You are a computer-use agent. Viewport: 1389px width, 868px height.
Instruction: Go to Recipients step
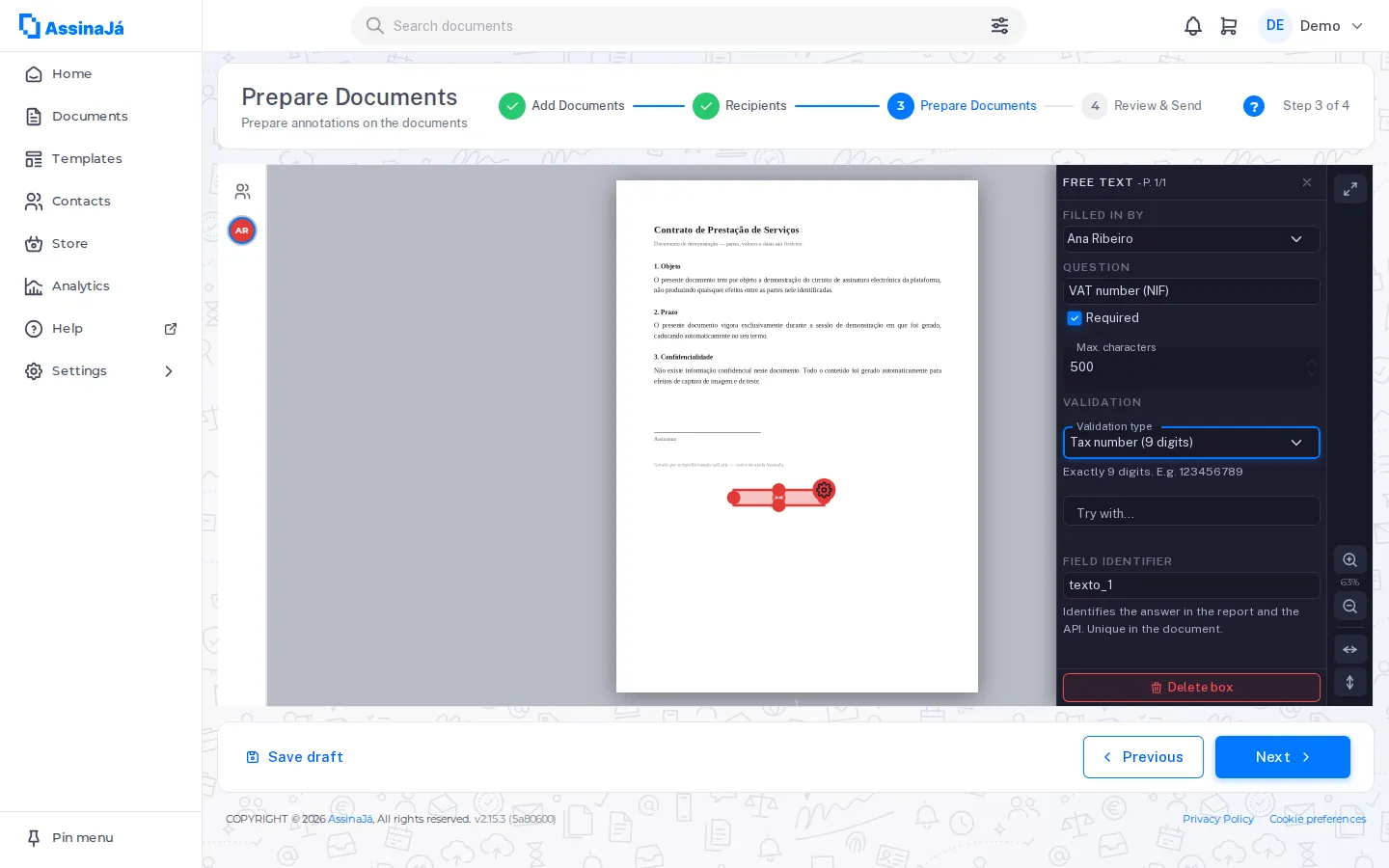740,106
